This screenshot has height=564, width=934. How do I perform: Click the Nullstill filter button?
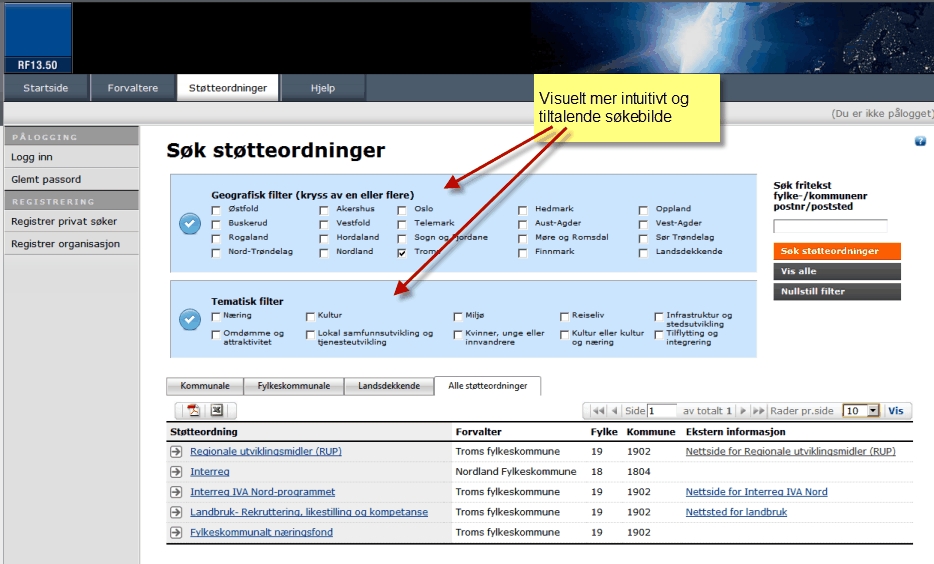pos(837,291)
